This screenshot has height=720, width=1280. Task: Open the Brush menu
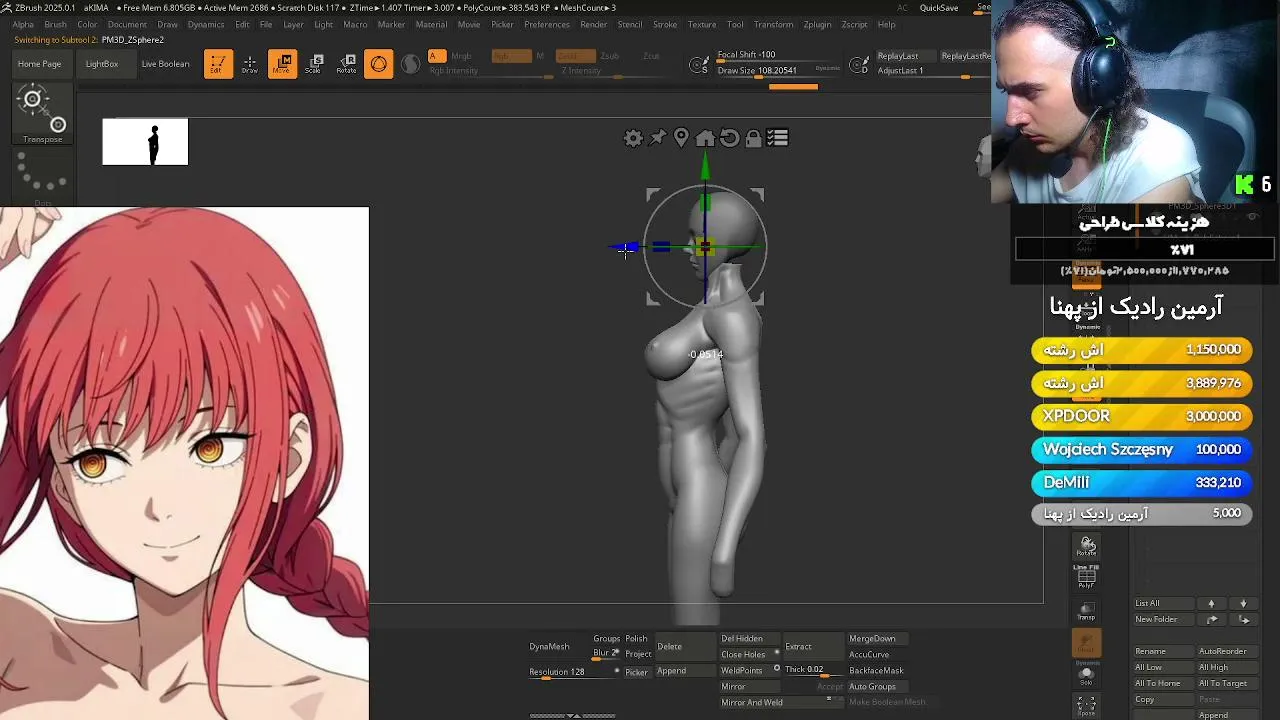[x=55, y=24]
